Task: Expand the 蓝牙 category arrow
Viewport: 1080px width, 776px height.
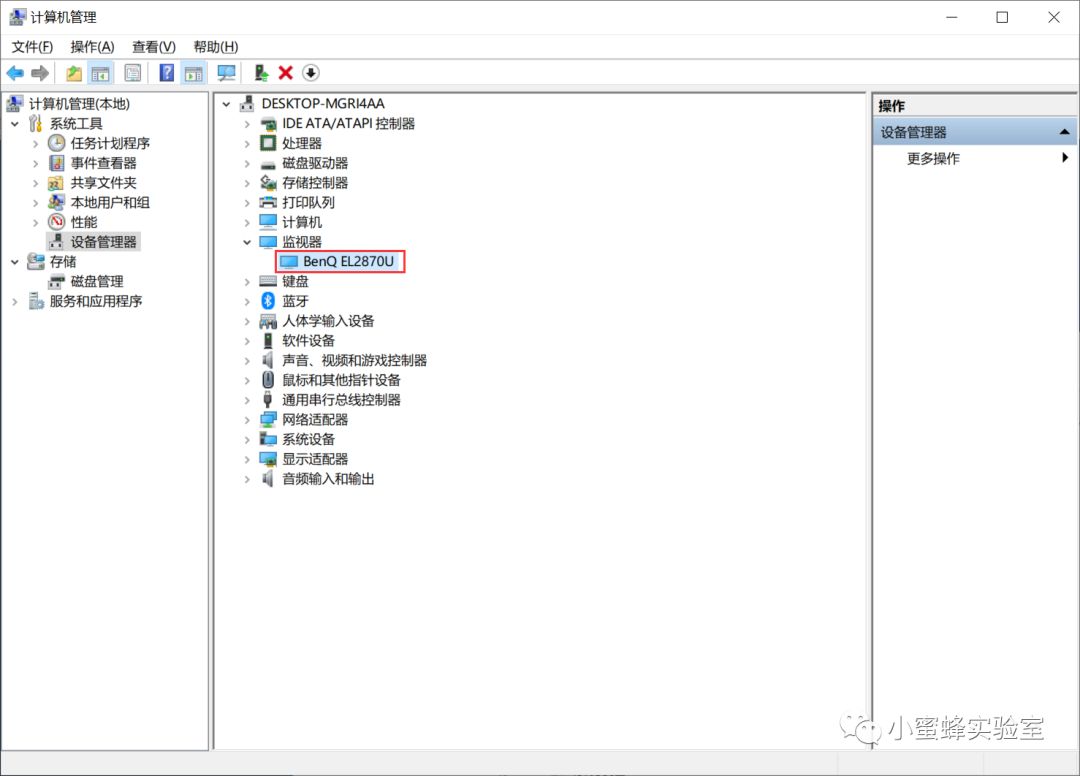Action: pyautogui.click(x=247, y=302)
